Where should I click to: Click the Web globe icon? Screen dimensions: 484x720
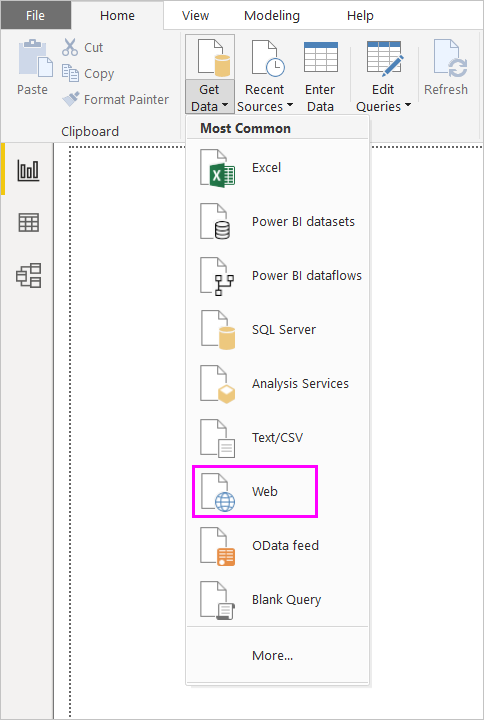(x=218, y=492)
